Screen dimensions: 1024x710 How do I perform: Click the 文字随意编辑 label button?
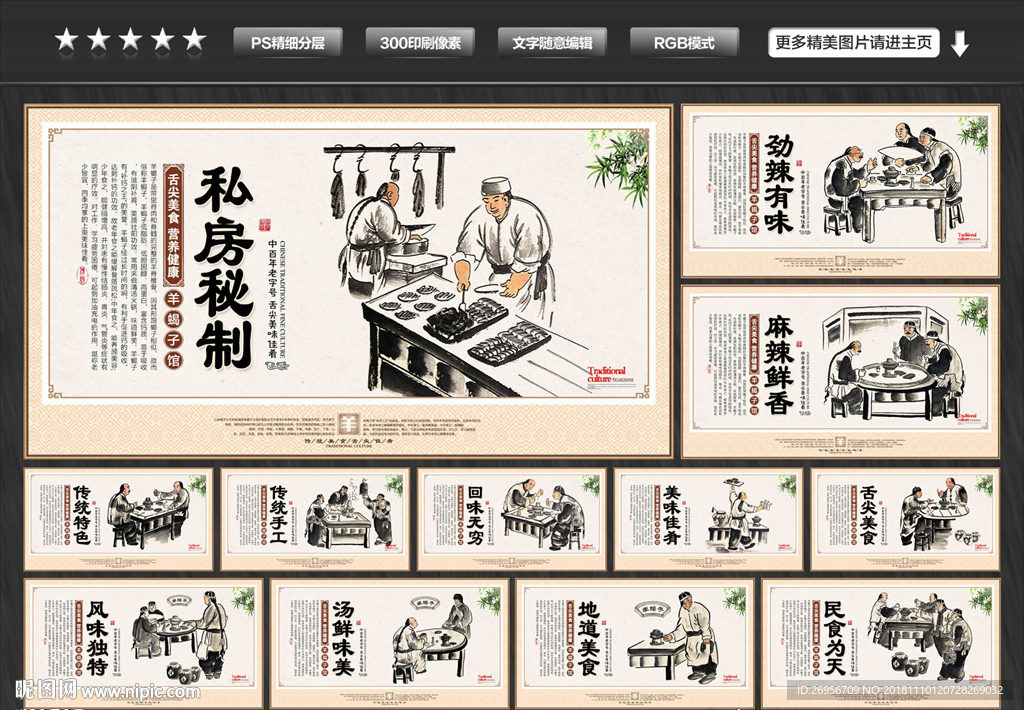tap(552, 43)
